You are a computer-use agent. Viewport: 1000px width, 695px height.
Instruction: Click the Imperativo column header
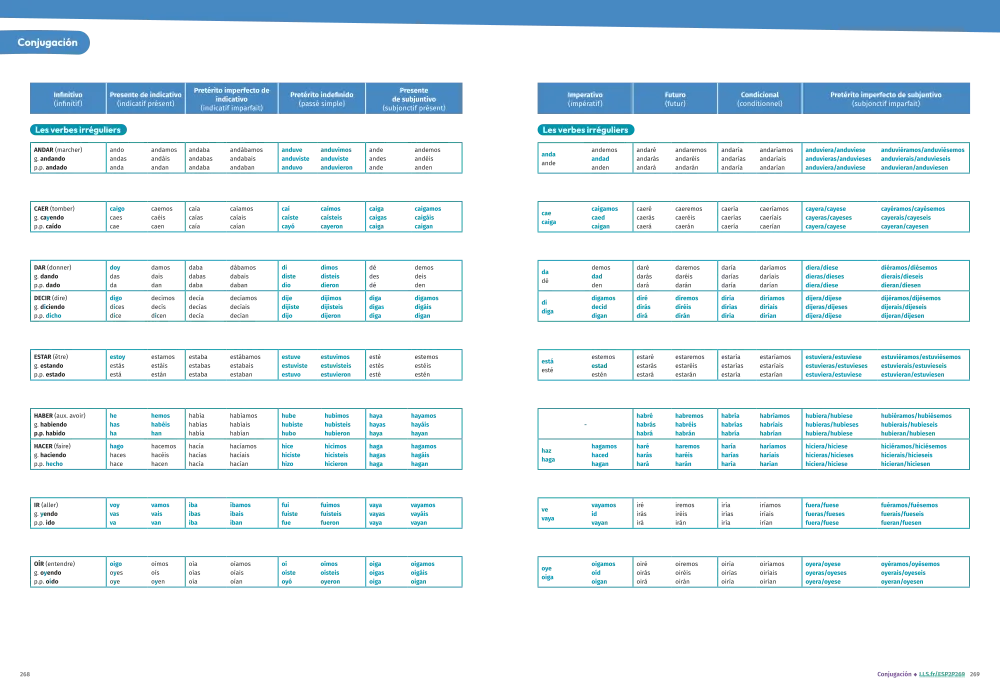[584, 98]
